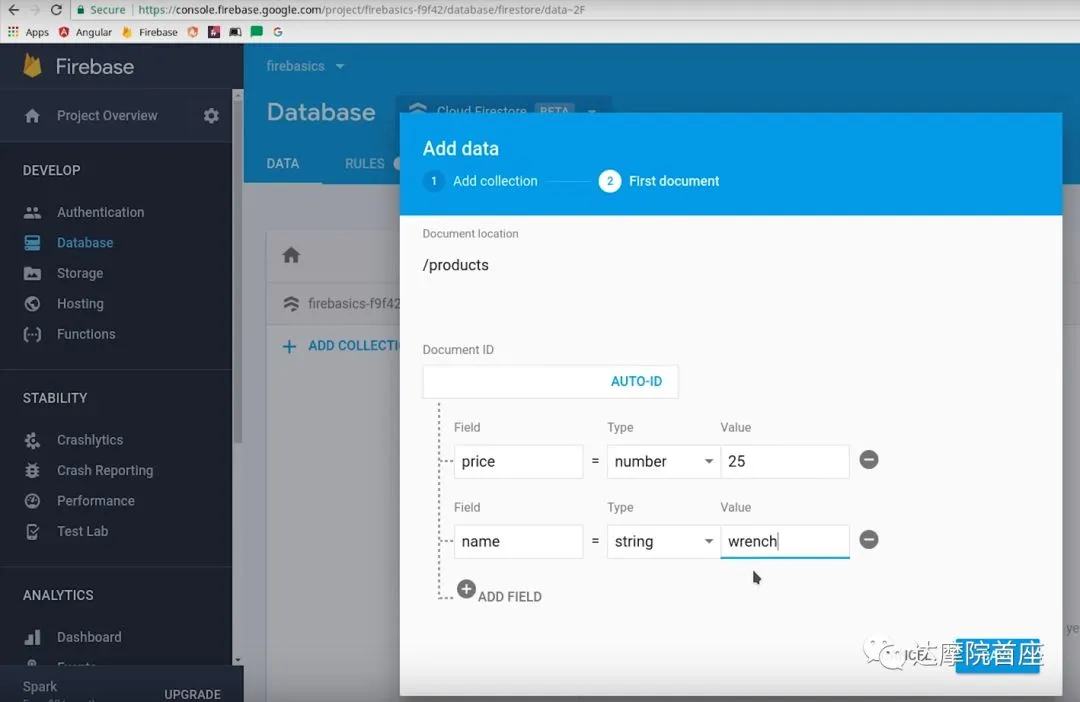Select the First document step
The width and height of the screenshot is (1080, 702).
point(659,181)
